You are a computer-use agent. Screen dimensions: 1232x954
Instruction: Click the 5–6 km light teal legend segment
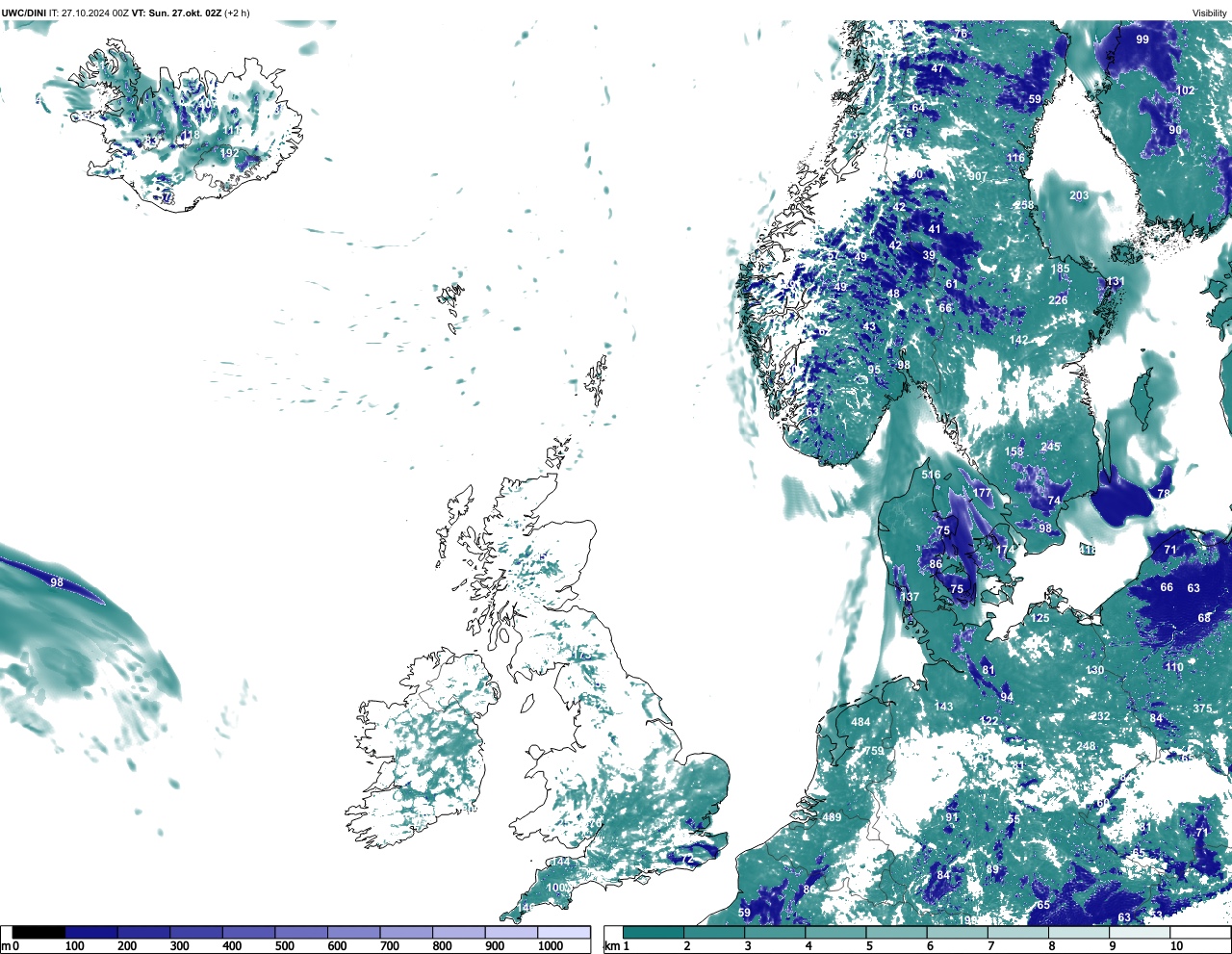(896, 933)
